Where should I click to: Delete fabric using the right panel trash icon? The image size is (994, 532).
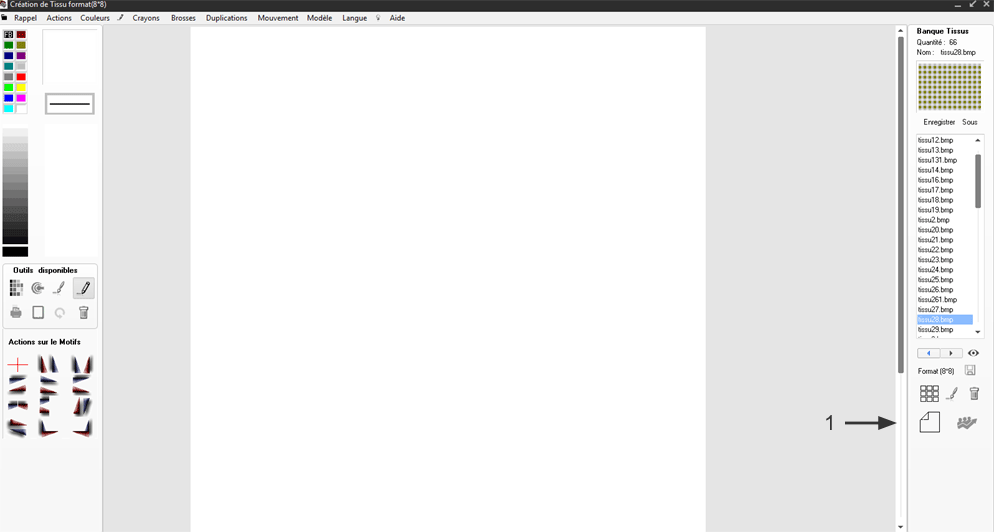pyautogui.click(x=974, y=394)
